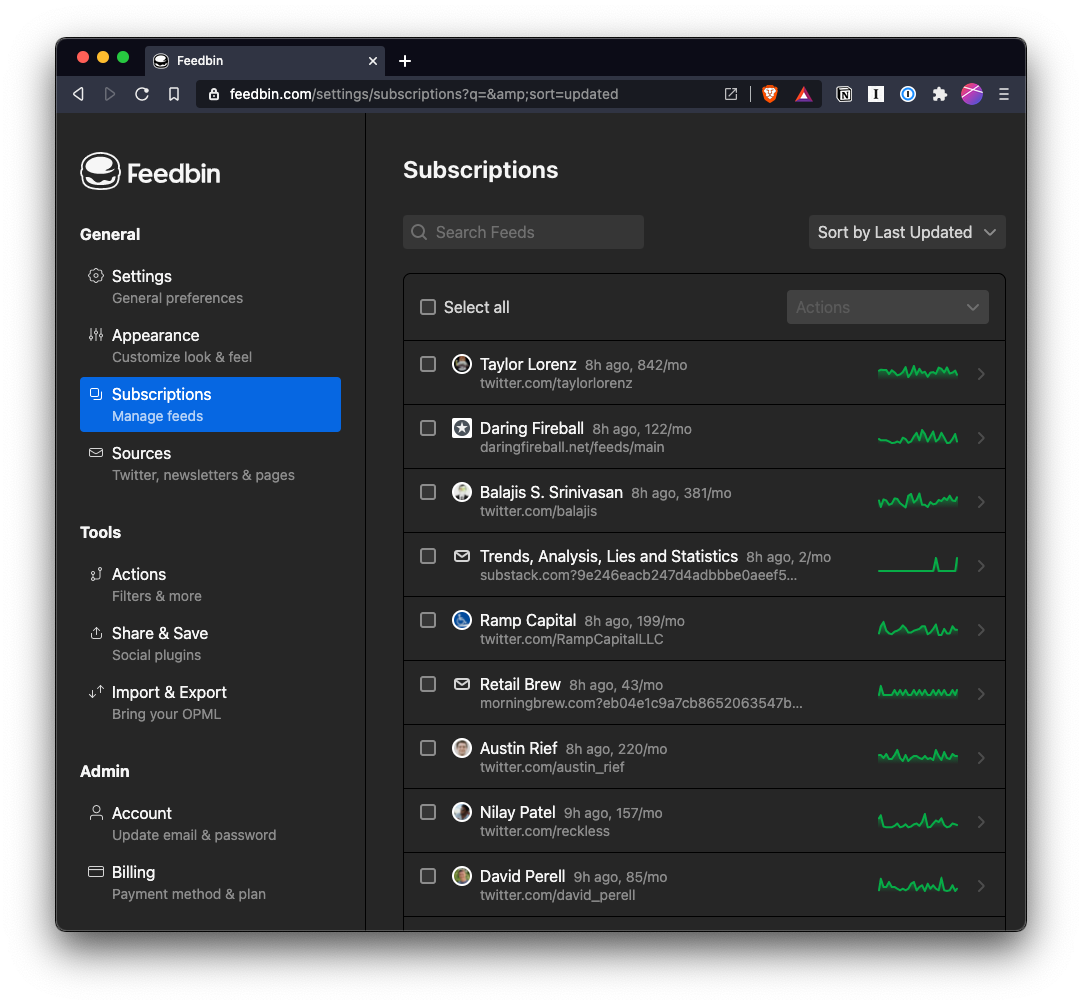The height and width of the screenshot is (1005, 1082).
Task: Click the browser address bar URL
Action: point(424,94)
